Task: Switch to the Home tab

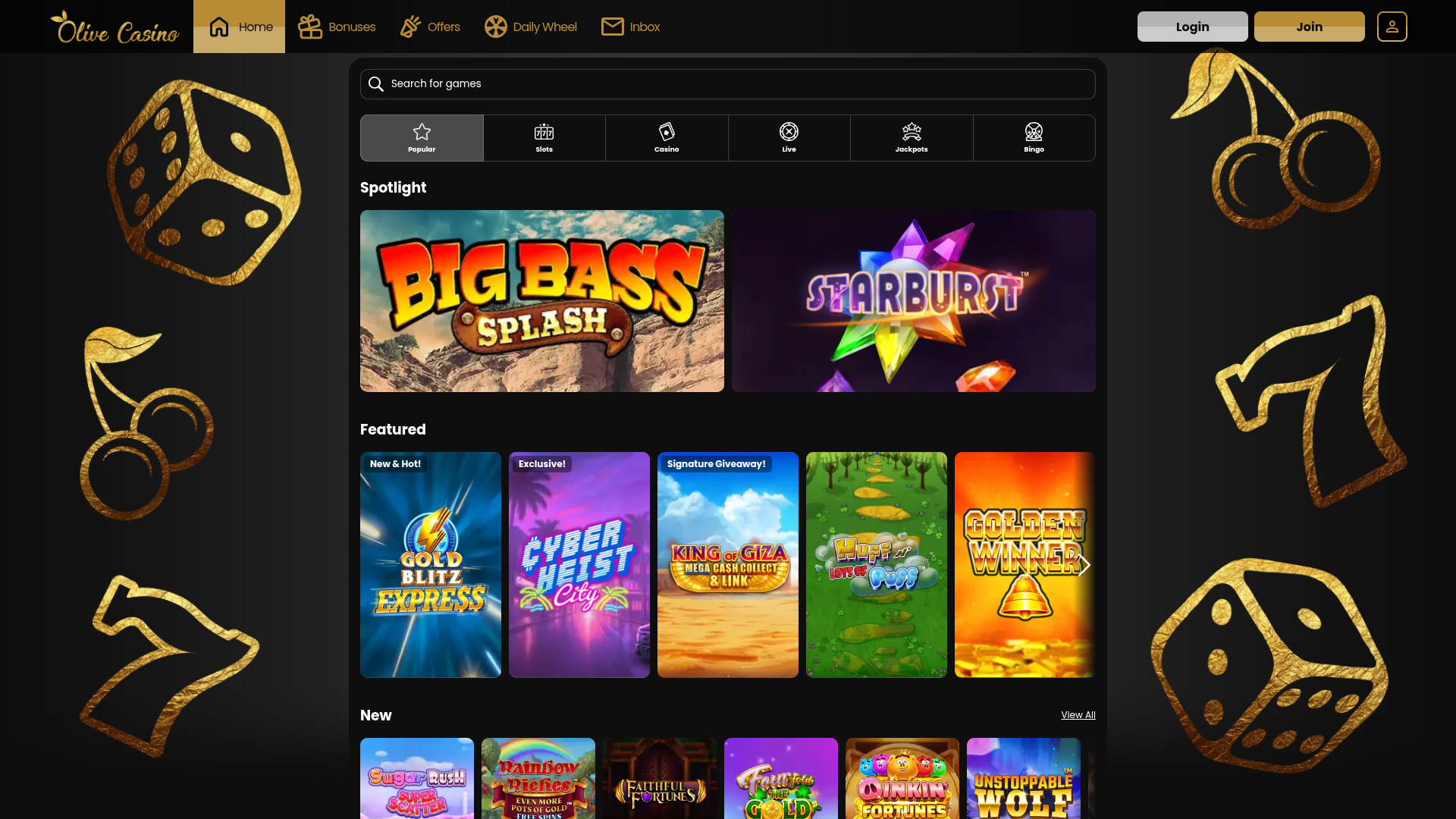Action: point(239,27)
